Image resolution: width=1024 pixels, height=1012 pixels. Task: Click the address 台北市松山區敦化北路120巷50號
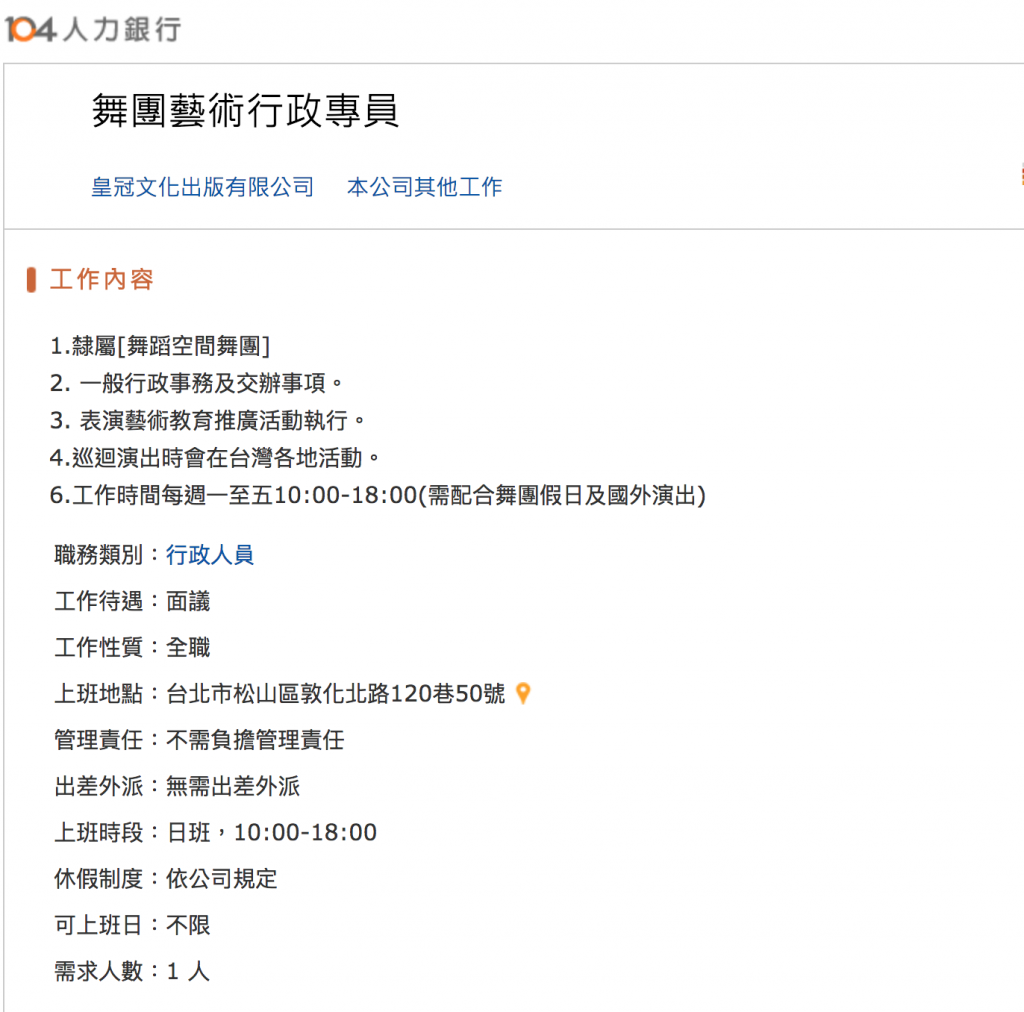[336, 693]
